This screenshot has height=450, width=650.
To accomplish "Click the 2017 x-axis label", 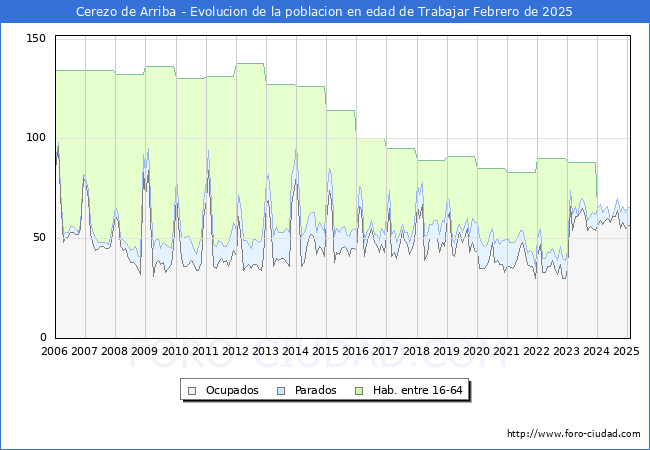I will [x=386, y=351].
